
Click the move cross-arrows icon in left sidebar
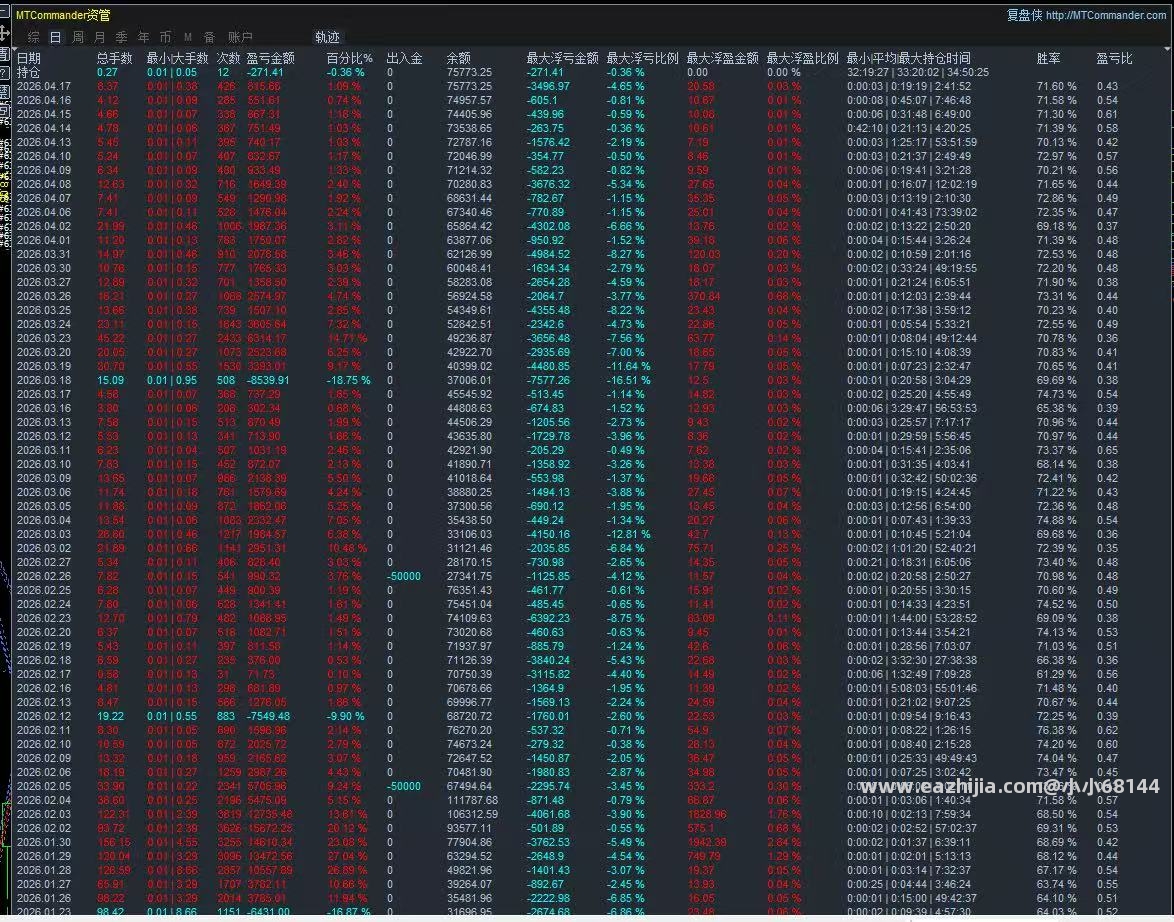(4, 33)
